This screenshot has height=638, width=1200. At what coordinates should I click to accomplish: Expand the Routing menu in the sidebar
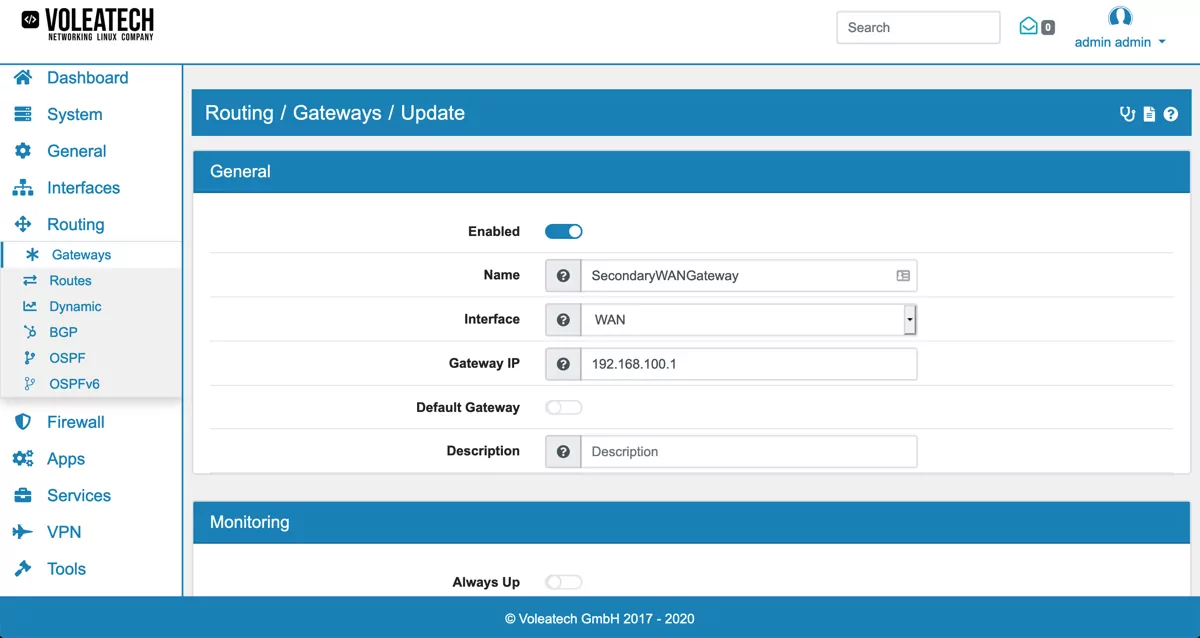(75, 224)
